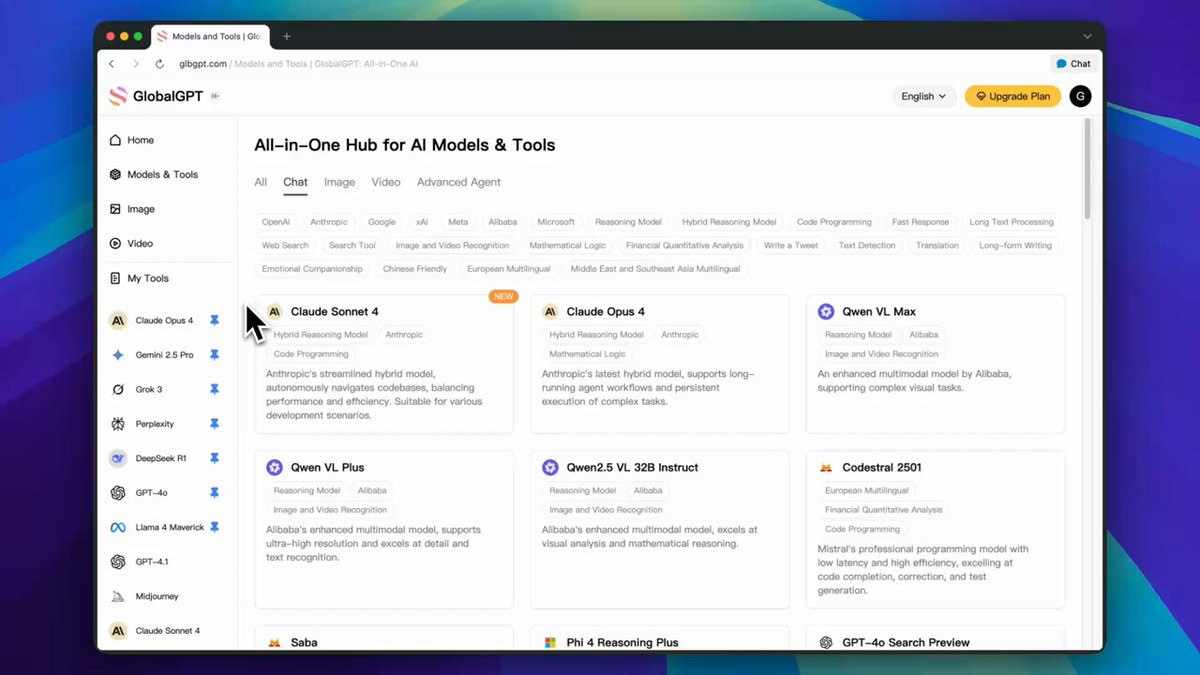Select Claude Opus 4 in sidebar
Viewport: 1200px width, 675px height.
coord(164,321)
